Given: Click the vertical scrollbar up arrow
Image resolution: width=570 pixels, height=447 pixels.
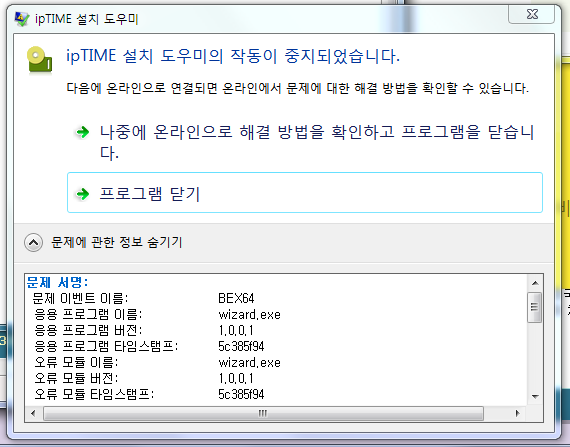Looking at the screenshot, I should point(535,283).
